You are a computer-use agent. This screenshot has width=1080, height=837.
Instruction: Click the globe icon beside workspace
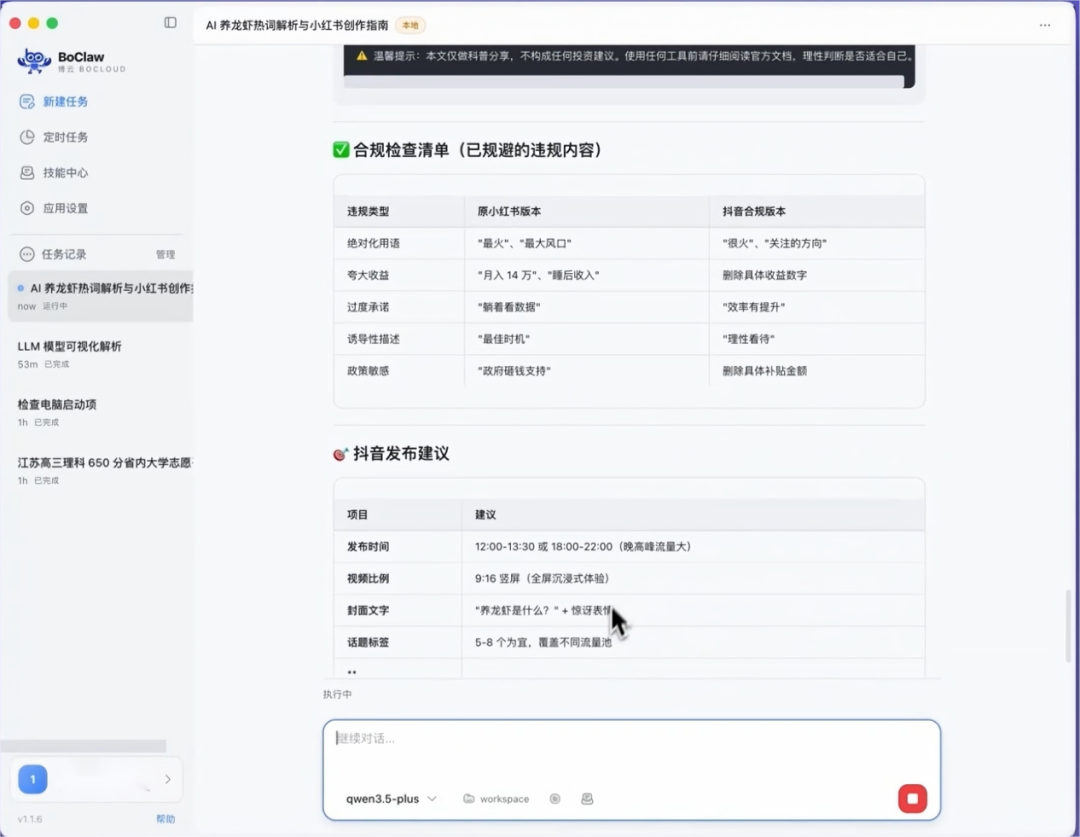pos(555,798)
